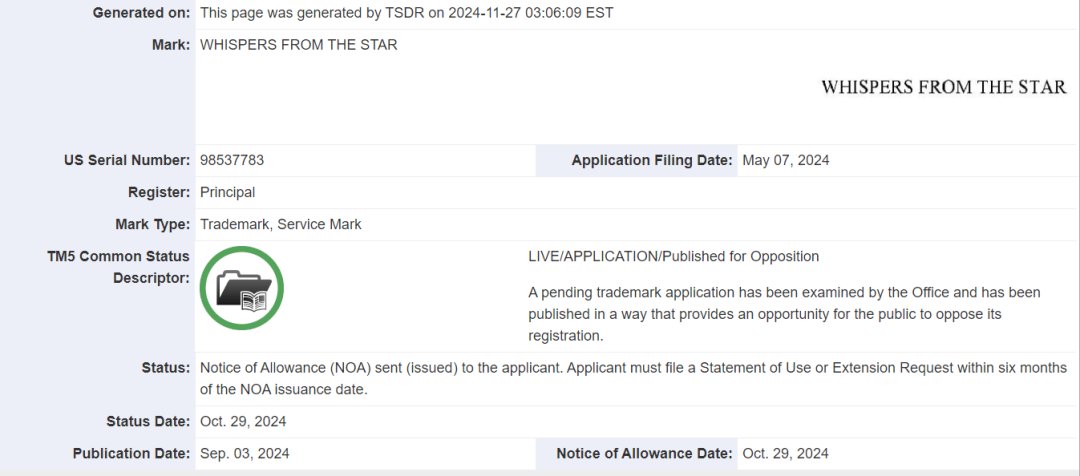The image size is (1080, 476).
Task: Click the May 07, 2024 filing date value
Action: (785, 160)
